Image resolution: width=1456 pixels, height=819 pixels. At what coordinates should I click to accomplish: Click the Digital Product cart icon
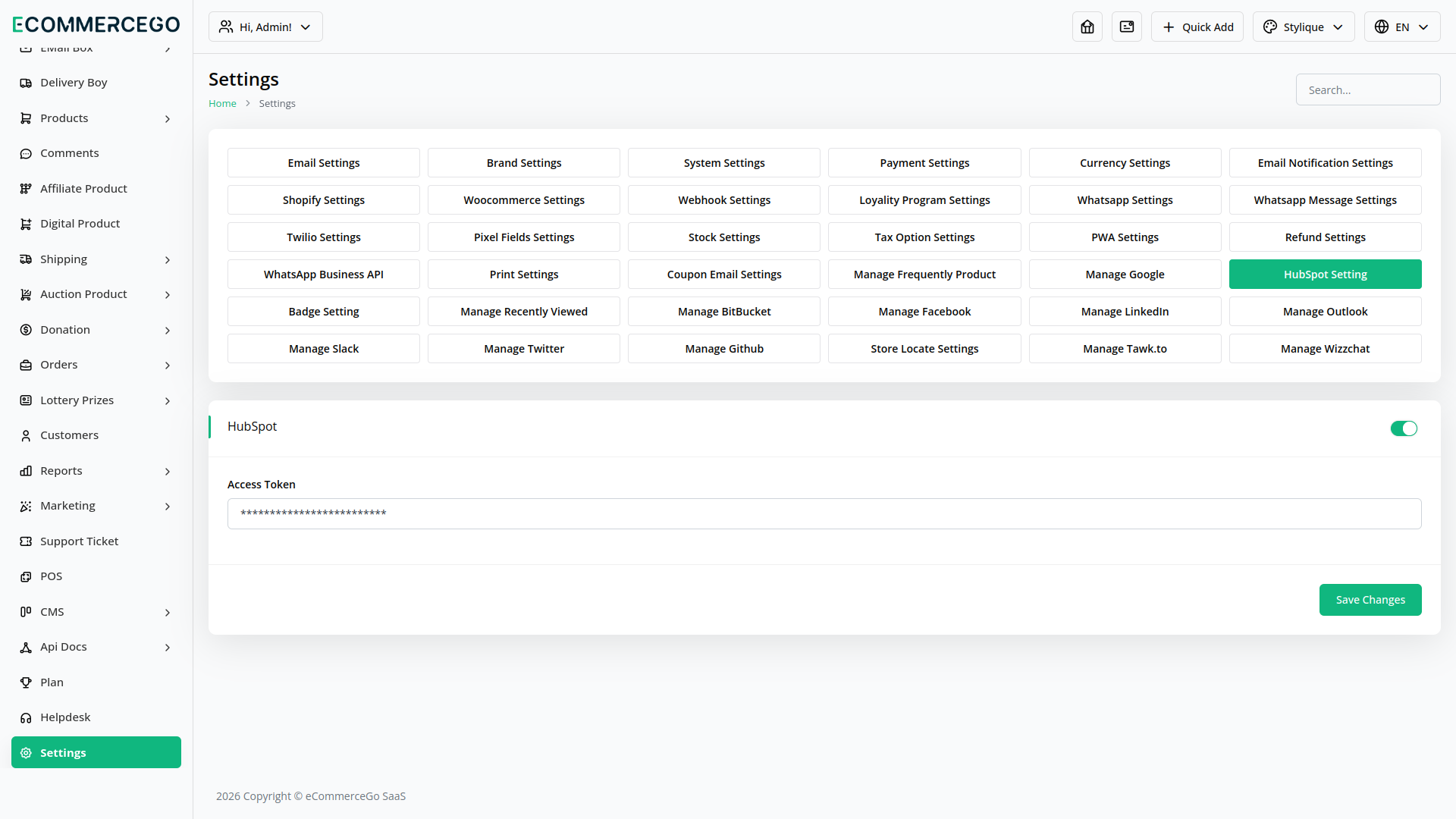[26, 224]
